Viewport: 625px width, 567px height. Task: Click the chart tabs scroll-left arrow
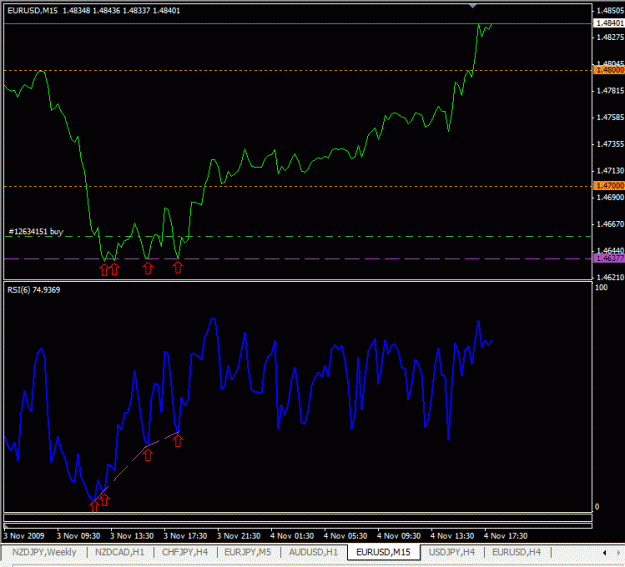605,553
